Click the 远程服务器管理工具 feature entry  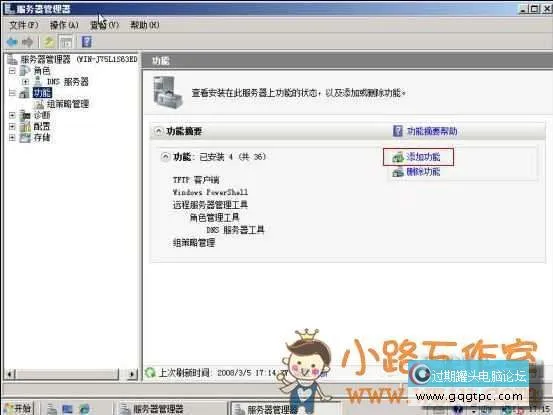tap(210, 205)
